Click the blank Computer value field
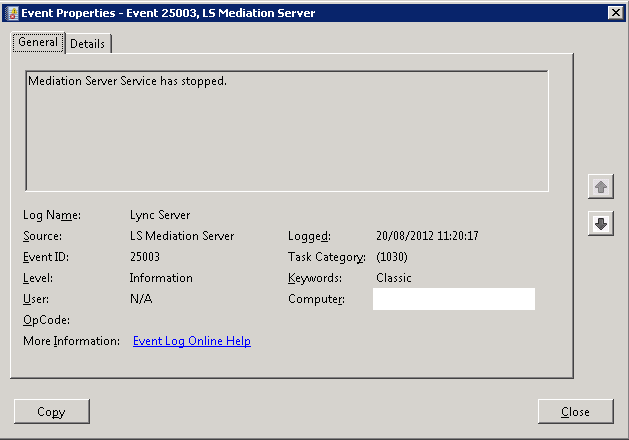Viewport: 629px width, 440px height. (454, 299)
